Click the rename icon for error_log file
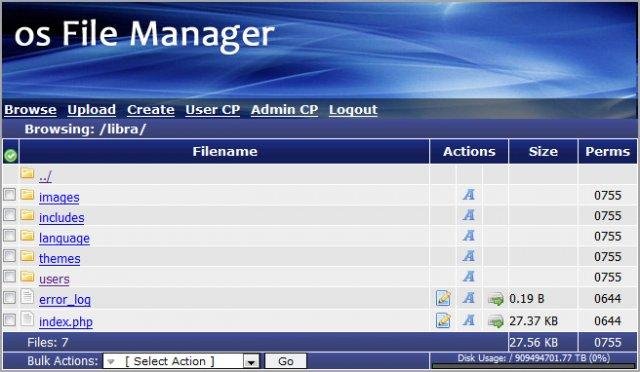 coord(469,298)
